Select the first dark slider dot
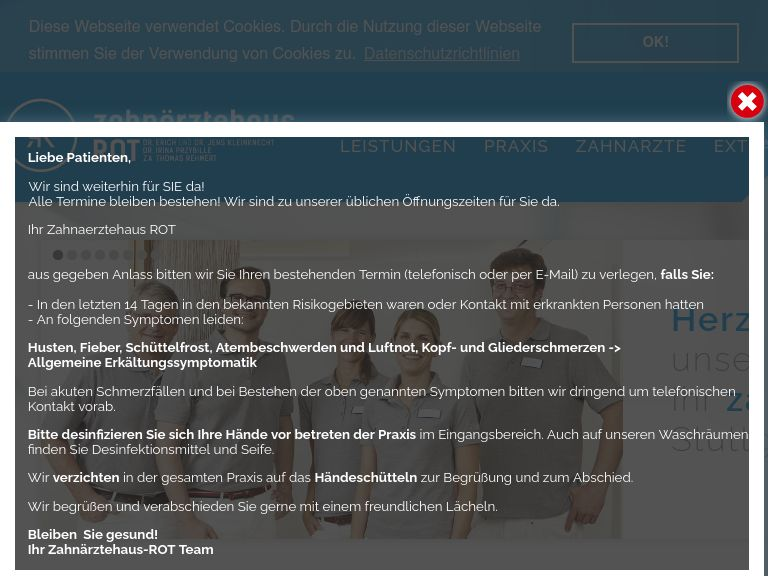This screenshot has width=768, height=576. pos(58,255)
